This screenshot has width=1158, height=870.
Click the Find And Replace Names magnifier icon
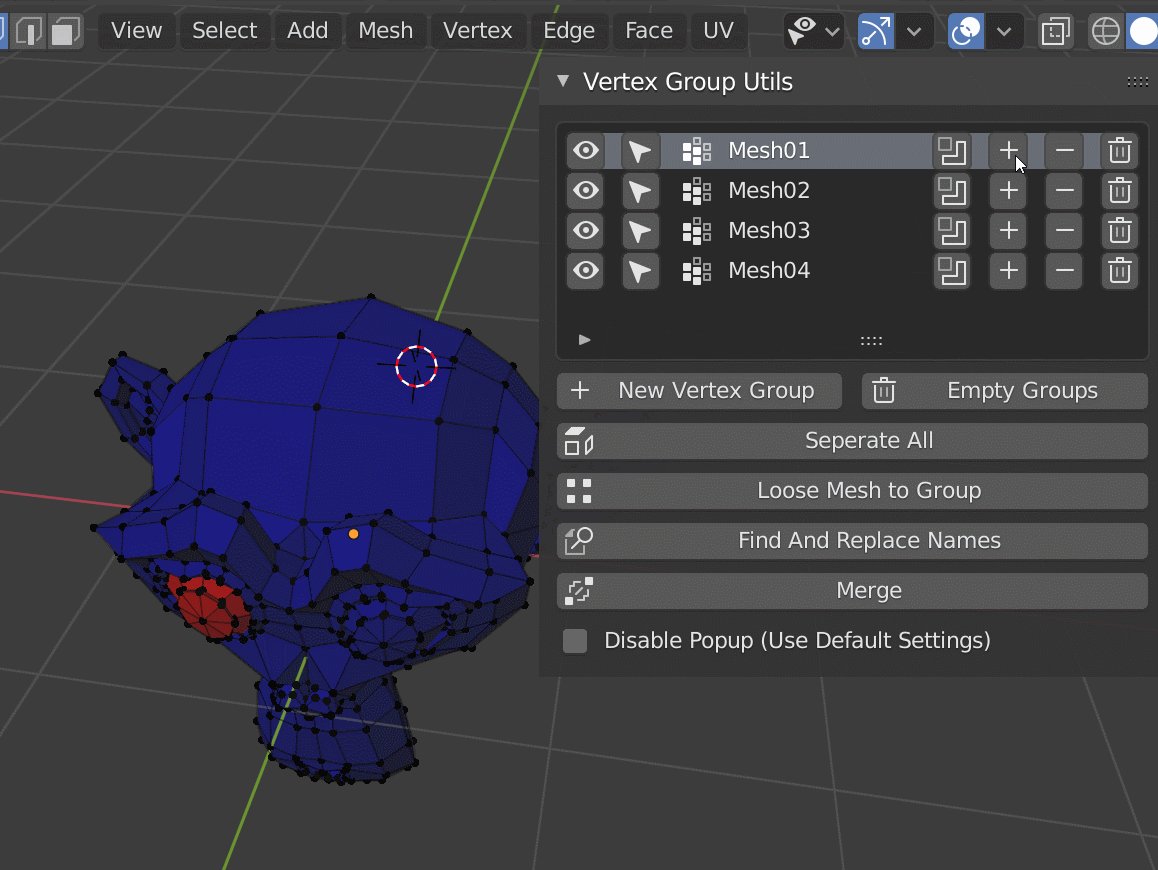(577, 541)
